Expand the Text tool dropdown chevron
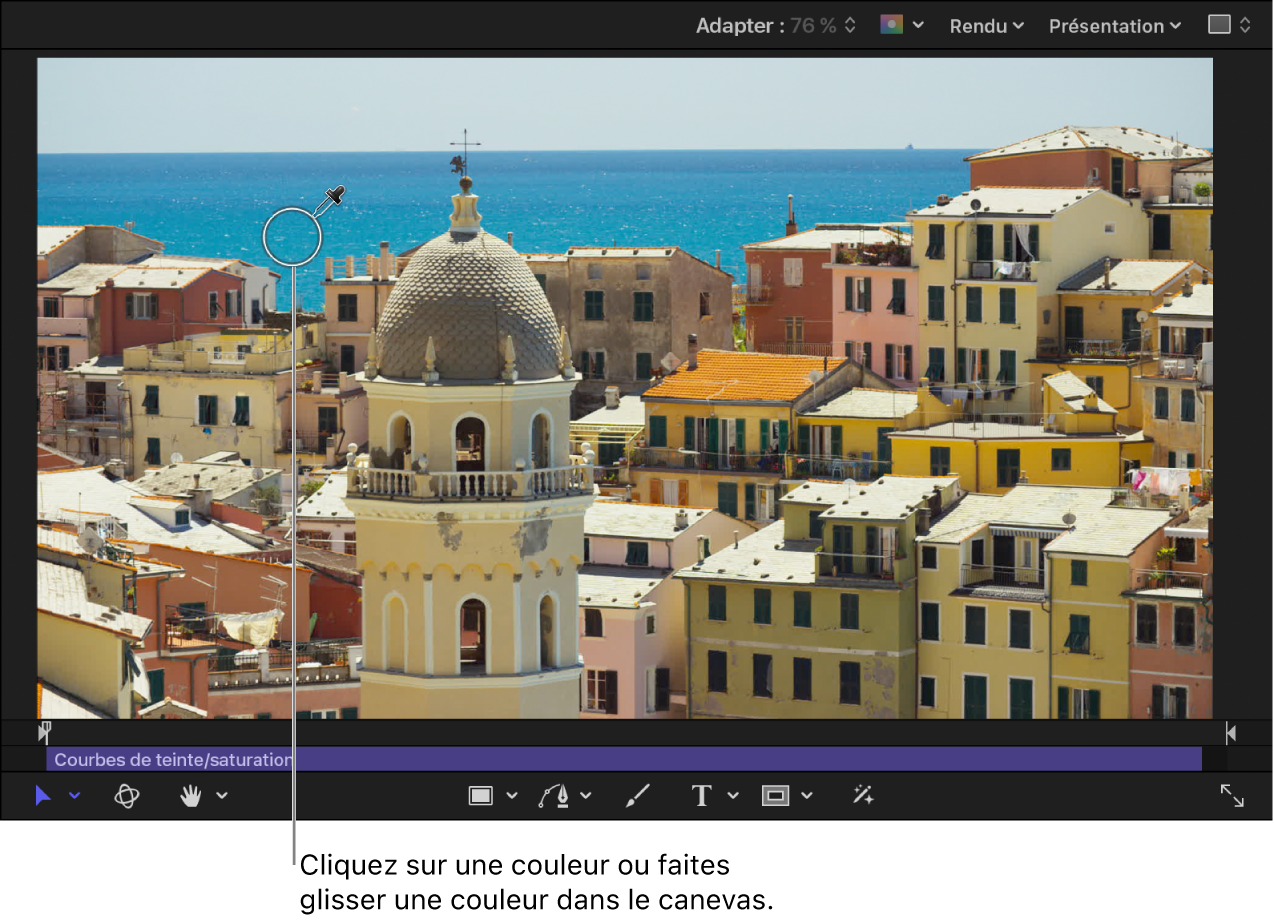 click(x=733, y=796)
